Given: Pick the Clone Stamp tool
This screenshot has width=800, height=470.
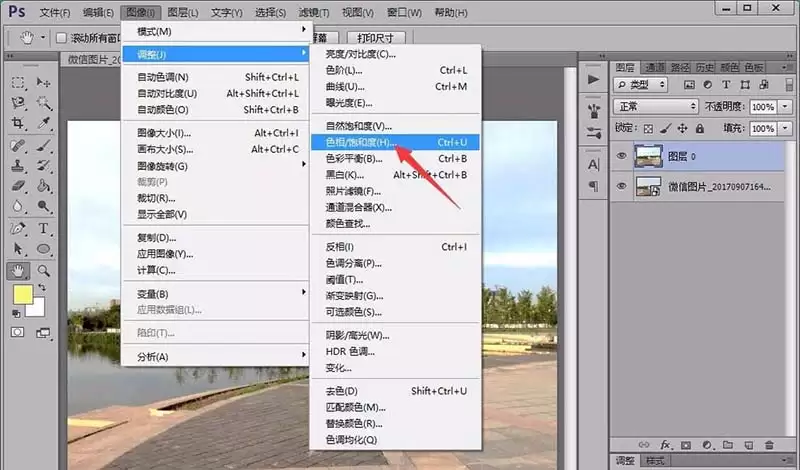Looking at the screenshot, I should click(x=18, y=165).
